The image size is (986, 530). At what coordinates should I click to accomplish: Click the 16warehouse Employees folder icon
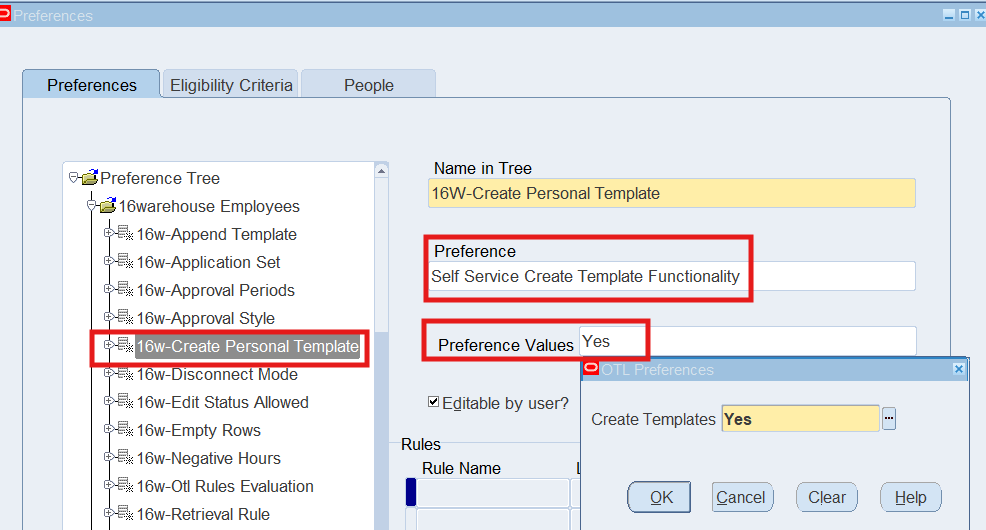pyautogui.click(x=107, y=206)
